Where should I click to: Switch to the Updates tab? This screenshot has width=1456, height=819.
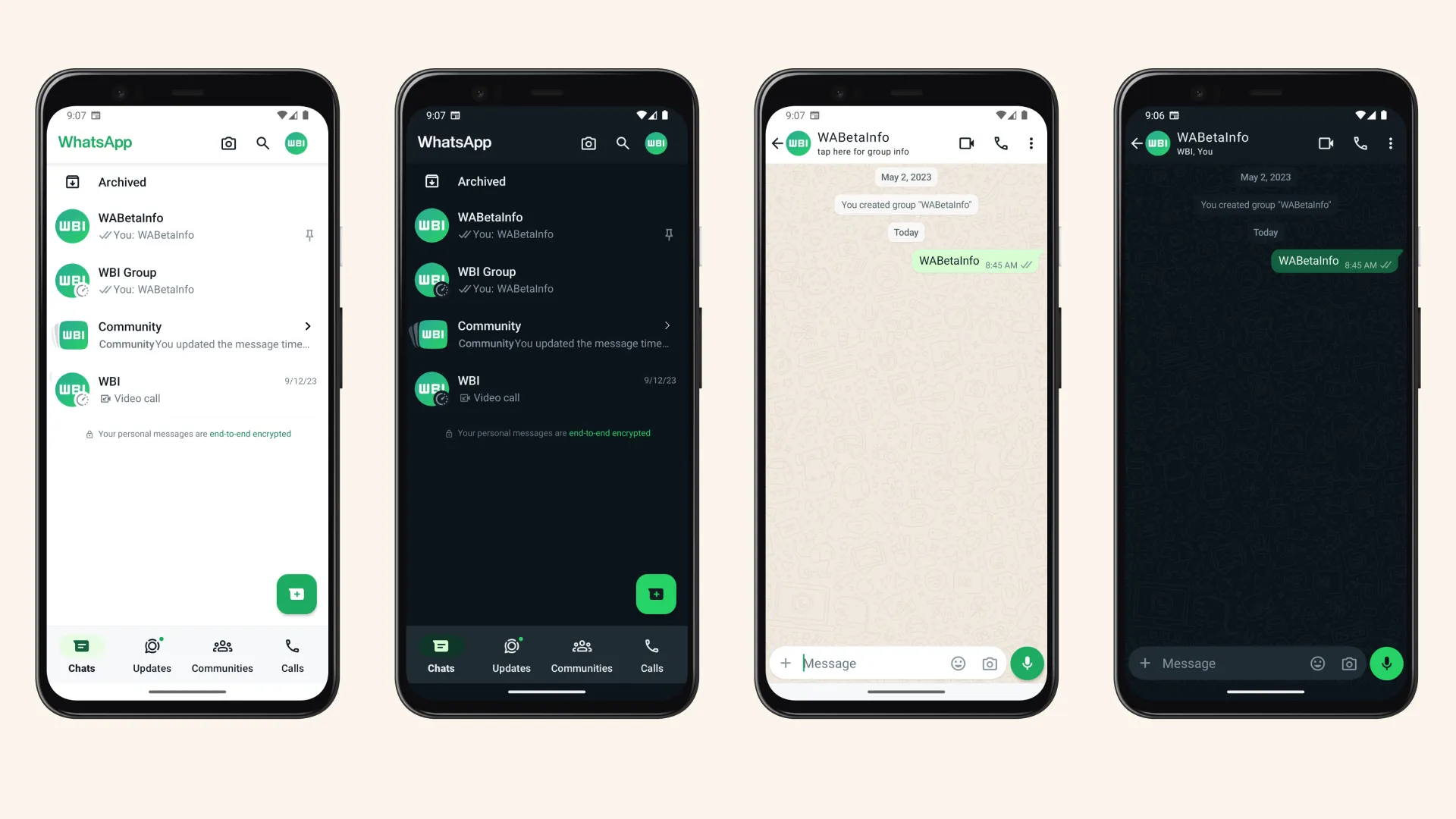[151, 655]
